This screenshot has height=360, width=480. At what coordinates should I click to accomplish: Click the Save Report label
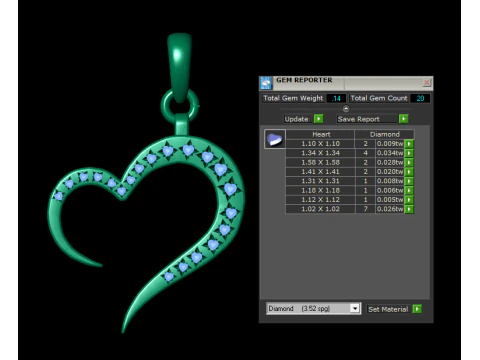point(358,119)
